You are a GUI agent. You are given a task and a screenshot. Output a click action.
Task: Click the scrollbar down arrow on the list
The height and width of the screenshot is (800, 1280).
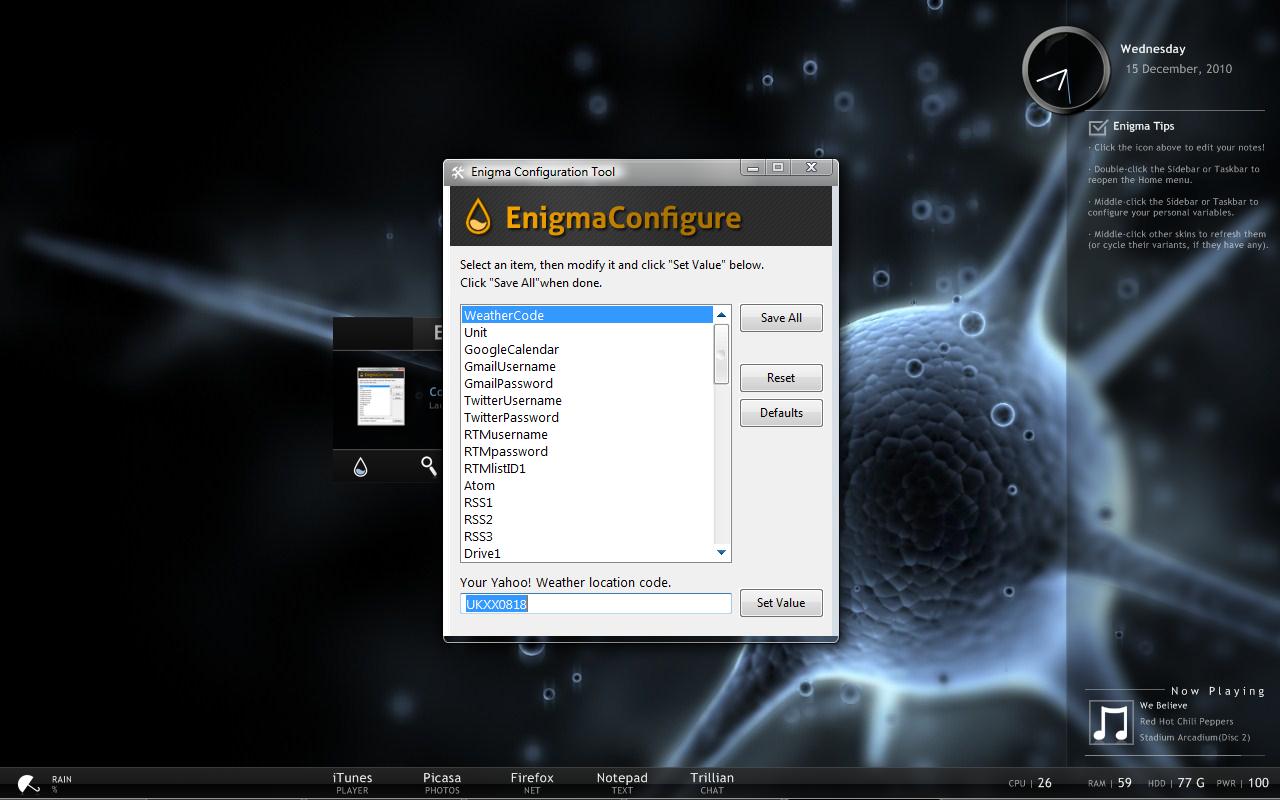[721, 553]
